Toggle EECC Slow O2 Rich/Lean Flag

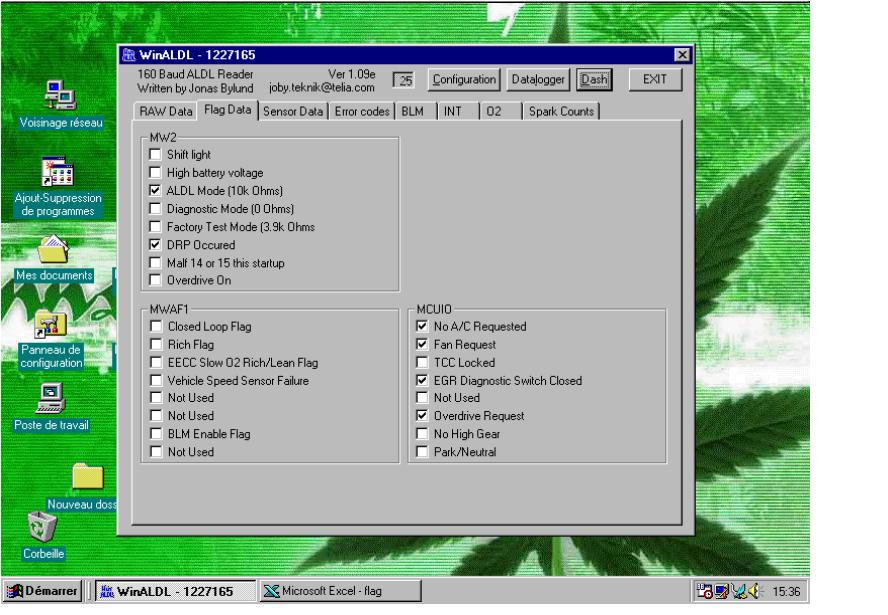(x=156, y=363)
